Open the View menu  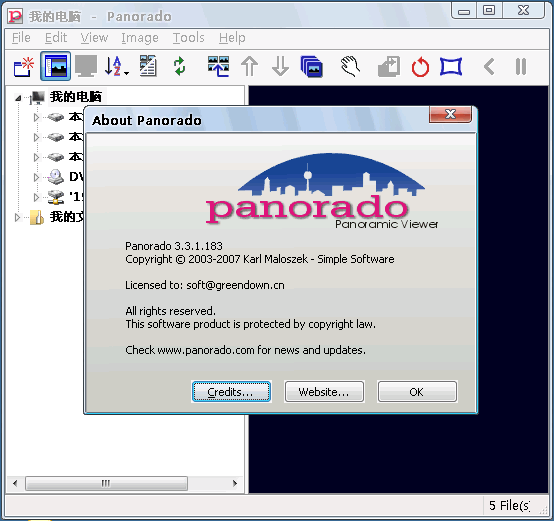[x=94, y=38]
